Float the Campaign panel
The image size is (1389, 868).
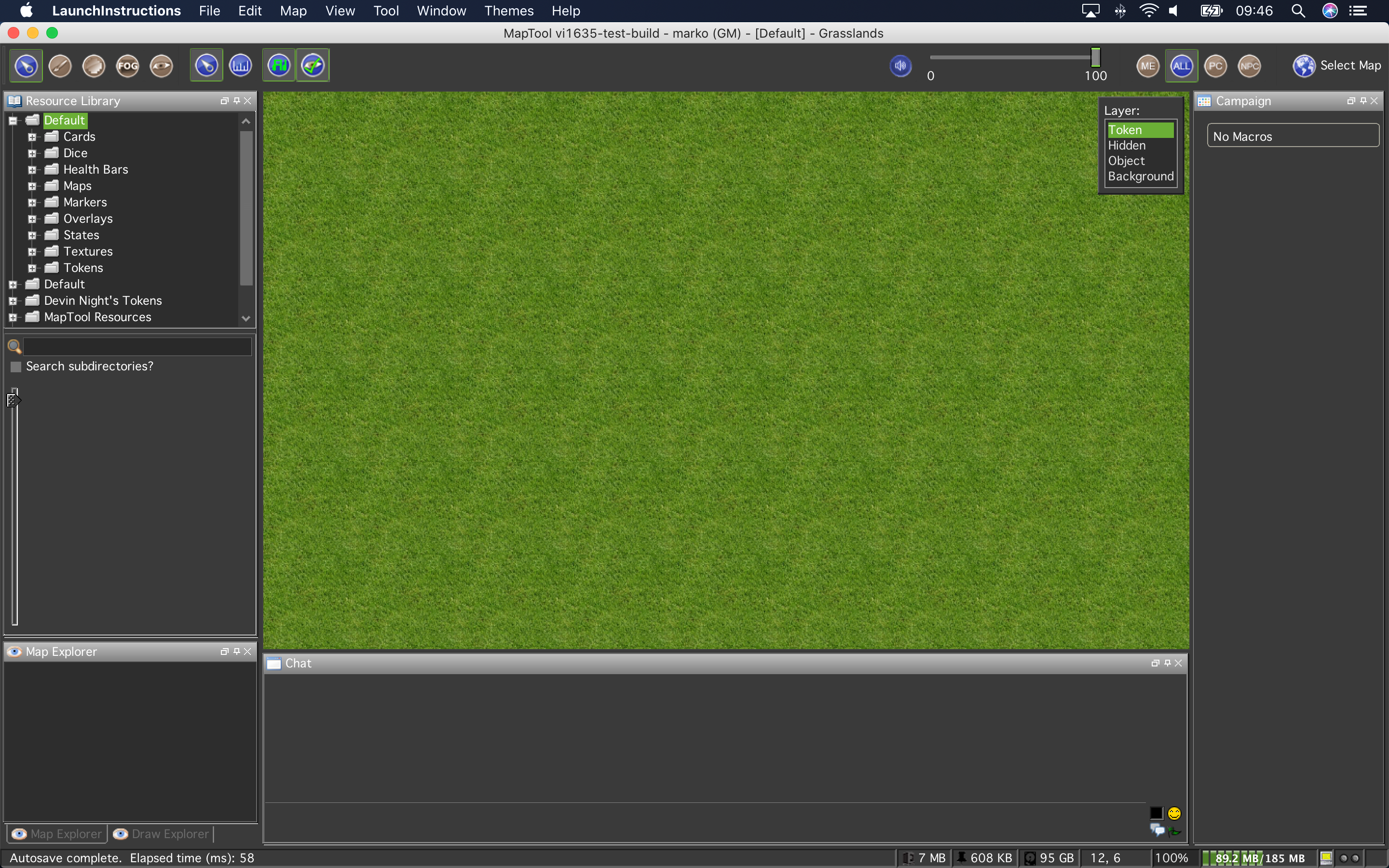(x=1350, y=101)
